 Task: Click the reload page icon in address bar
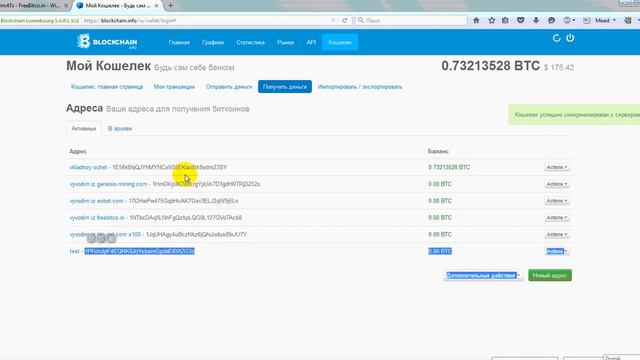pos(344,20)
